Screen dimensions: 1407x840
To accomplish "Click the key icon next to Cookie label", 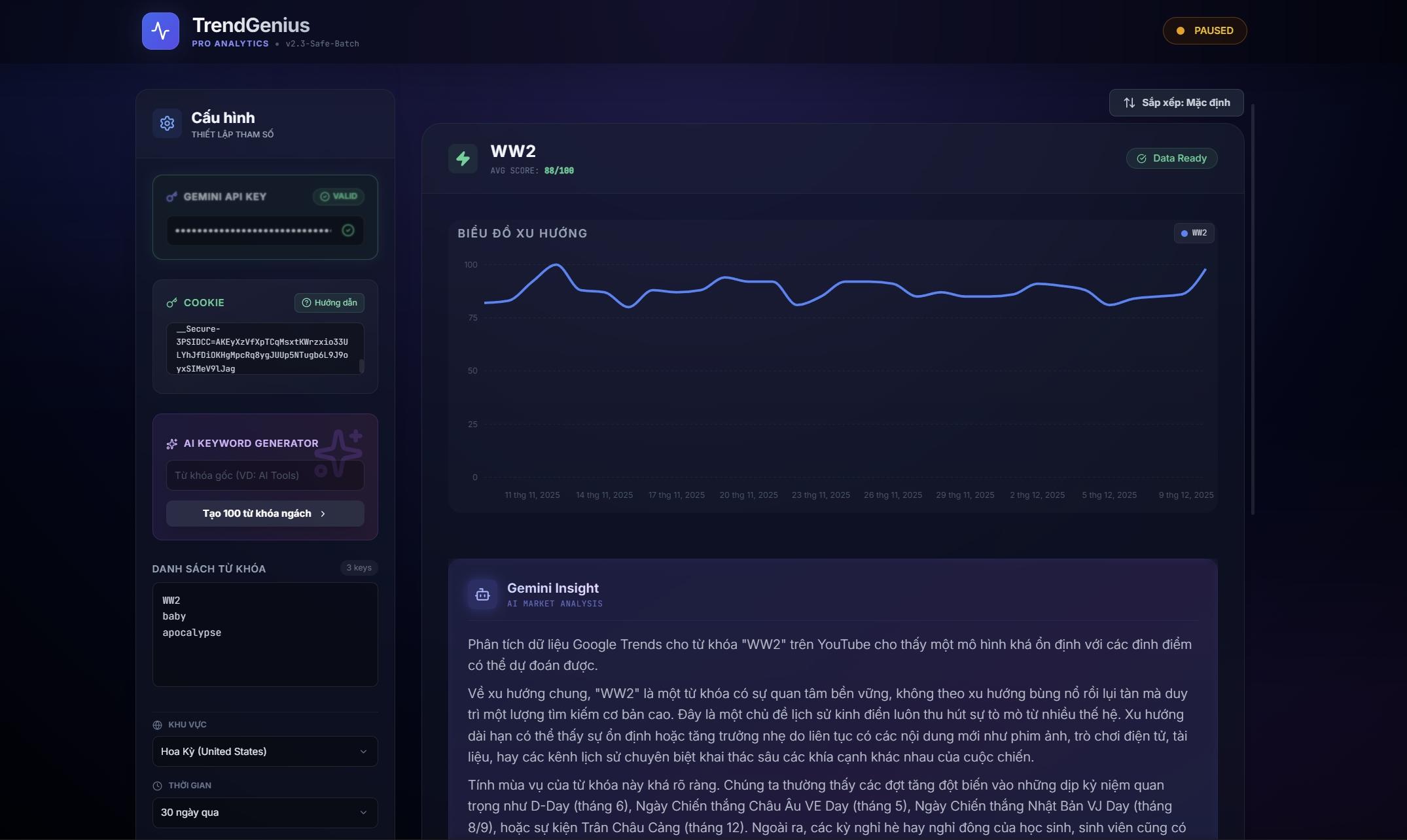I will pyautogui.click(x=171, y=303).
